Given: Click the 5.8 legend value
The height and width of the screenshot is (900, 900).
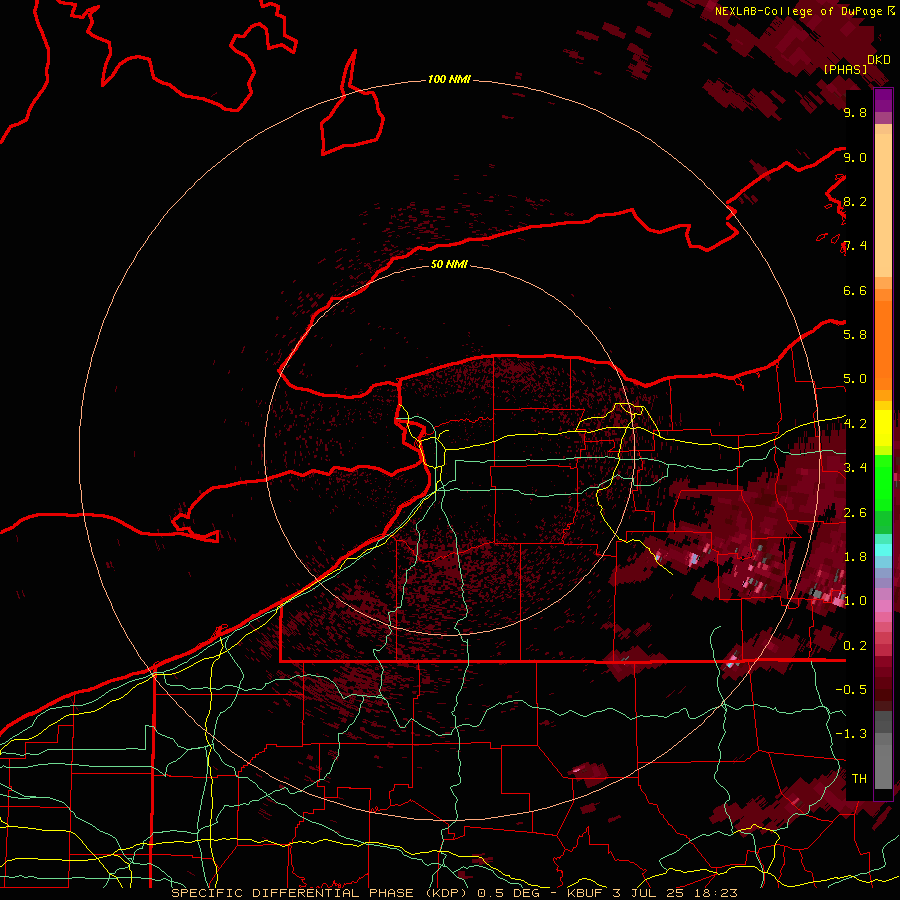Looking at the screenshot, I should click(855, 335).
